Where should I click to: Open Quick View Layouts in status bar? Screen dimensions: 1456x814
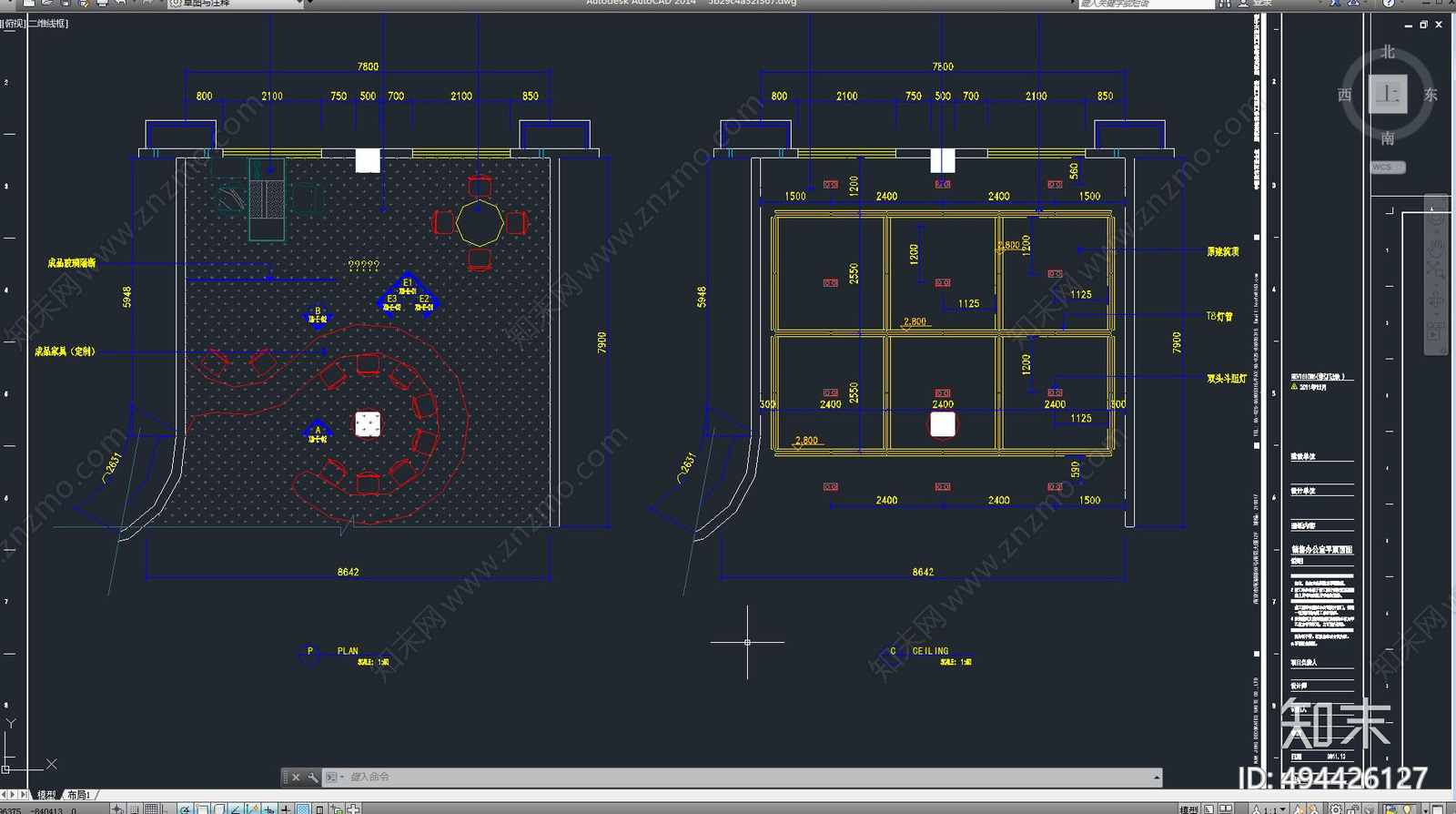point(1209,809)
